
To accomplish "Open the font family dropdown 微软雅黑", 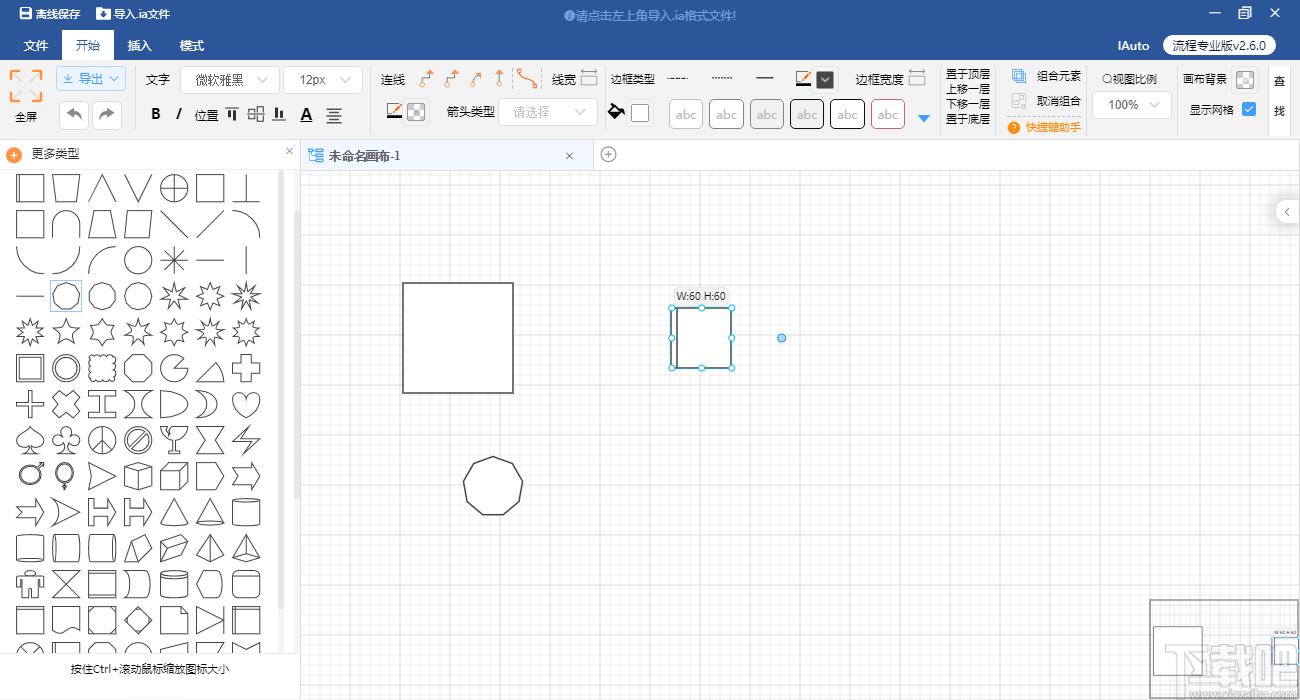I will click(230, 80).
